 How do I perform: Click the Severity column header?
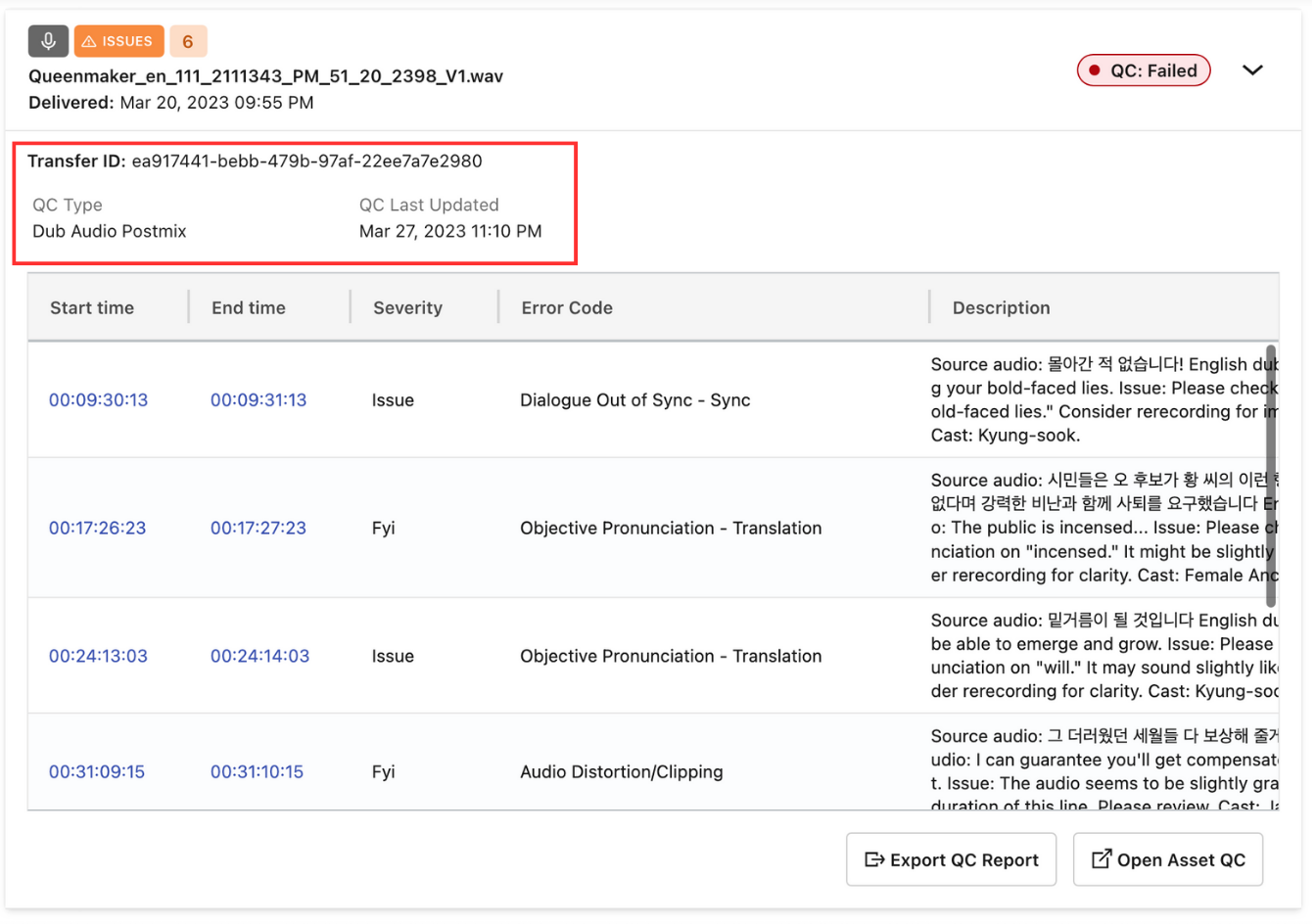point(407,307)
